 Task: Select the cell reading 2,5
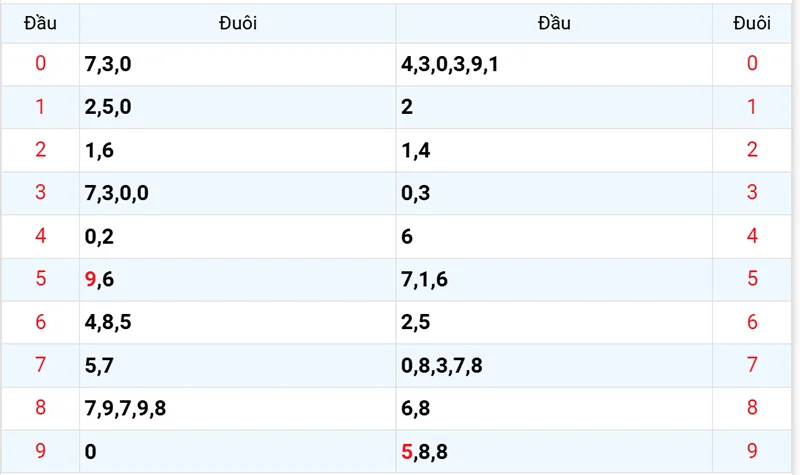[x=416, y=323]
